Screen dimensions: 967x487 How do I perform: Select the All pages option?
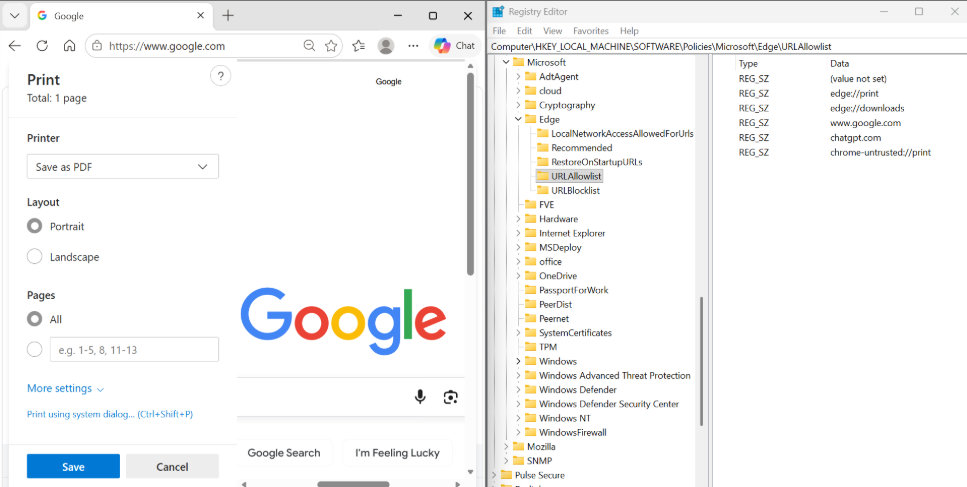(35, 319)
